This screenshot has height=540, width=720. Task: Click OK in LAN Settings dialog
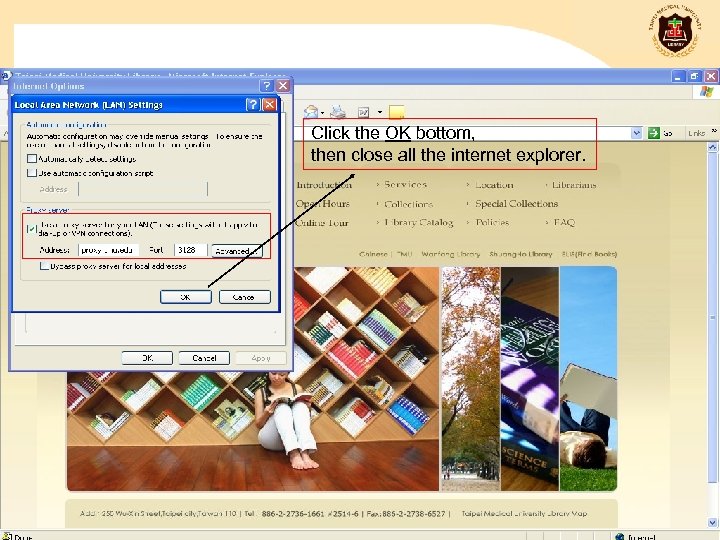click(x=186, y=297)
